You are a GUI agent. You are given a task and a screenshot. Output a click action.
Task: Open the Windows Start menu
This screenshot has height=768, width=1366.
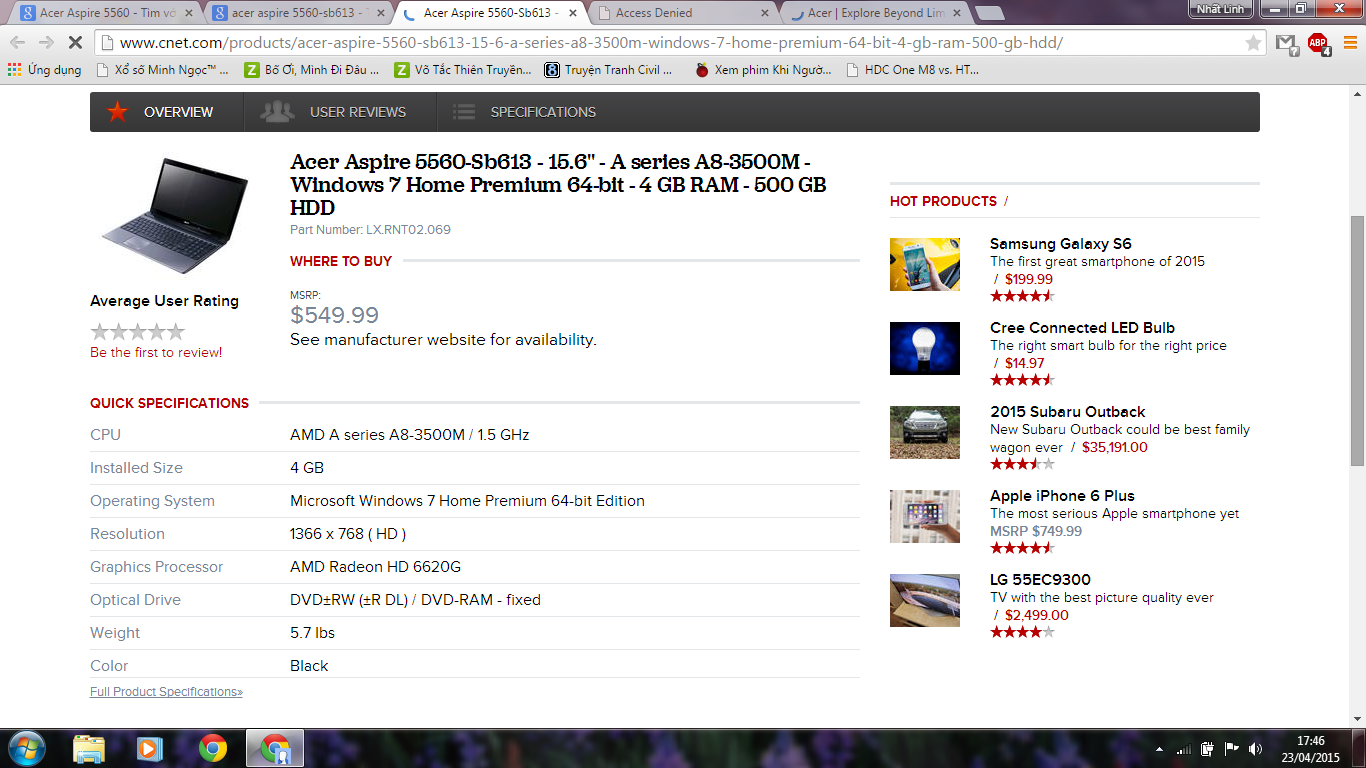click(26, 748)
